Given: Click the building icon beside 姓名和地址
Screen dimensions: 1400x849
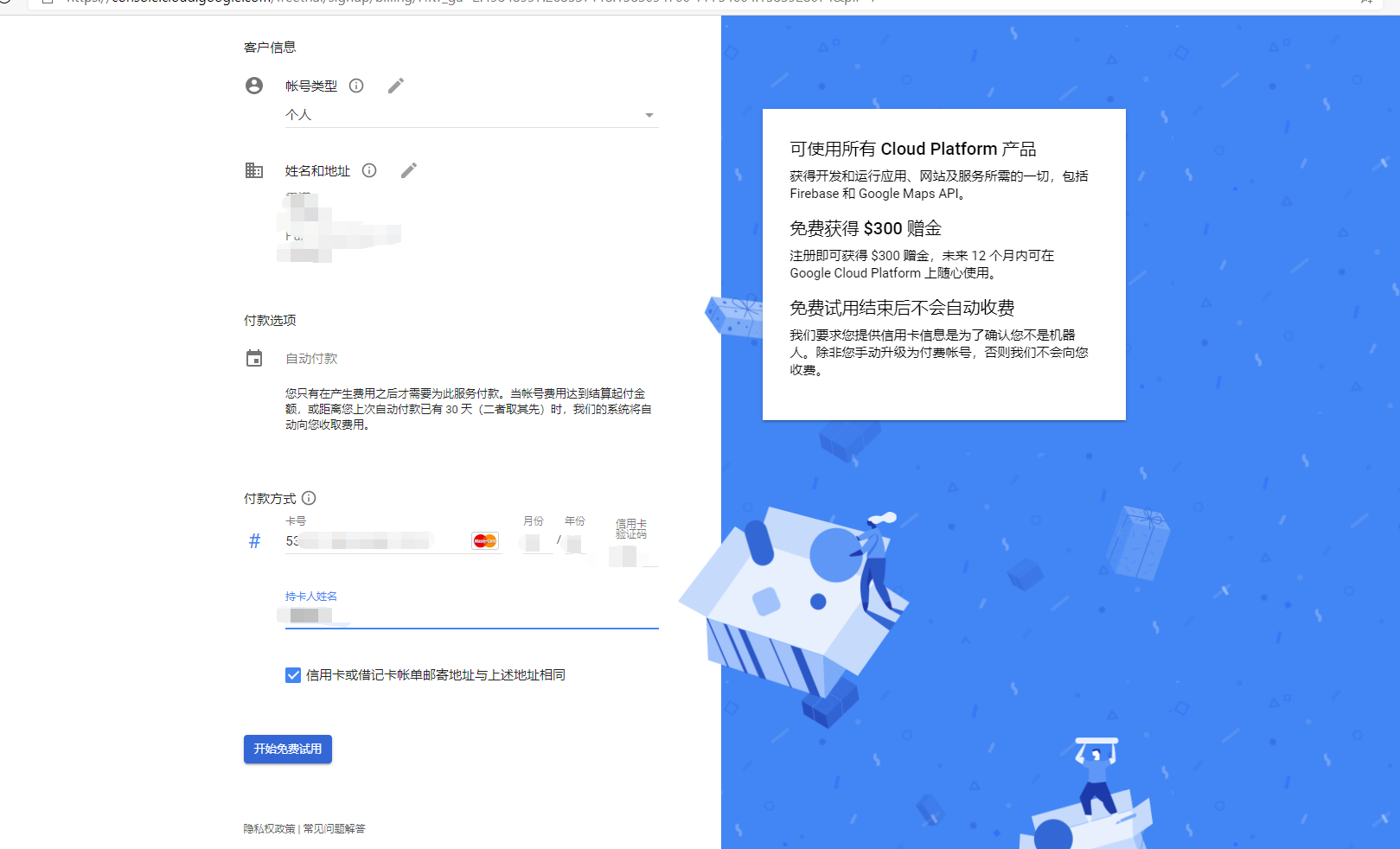Looking at the screenshot, I should click(254, 170).
